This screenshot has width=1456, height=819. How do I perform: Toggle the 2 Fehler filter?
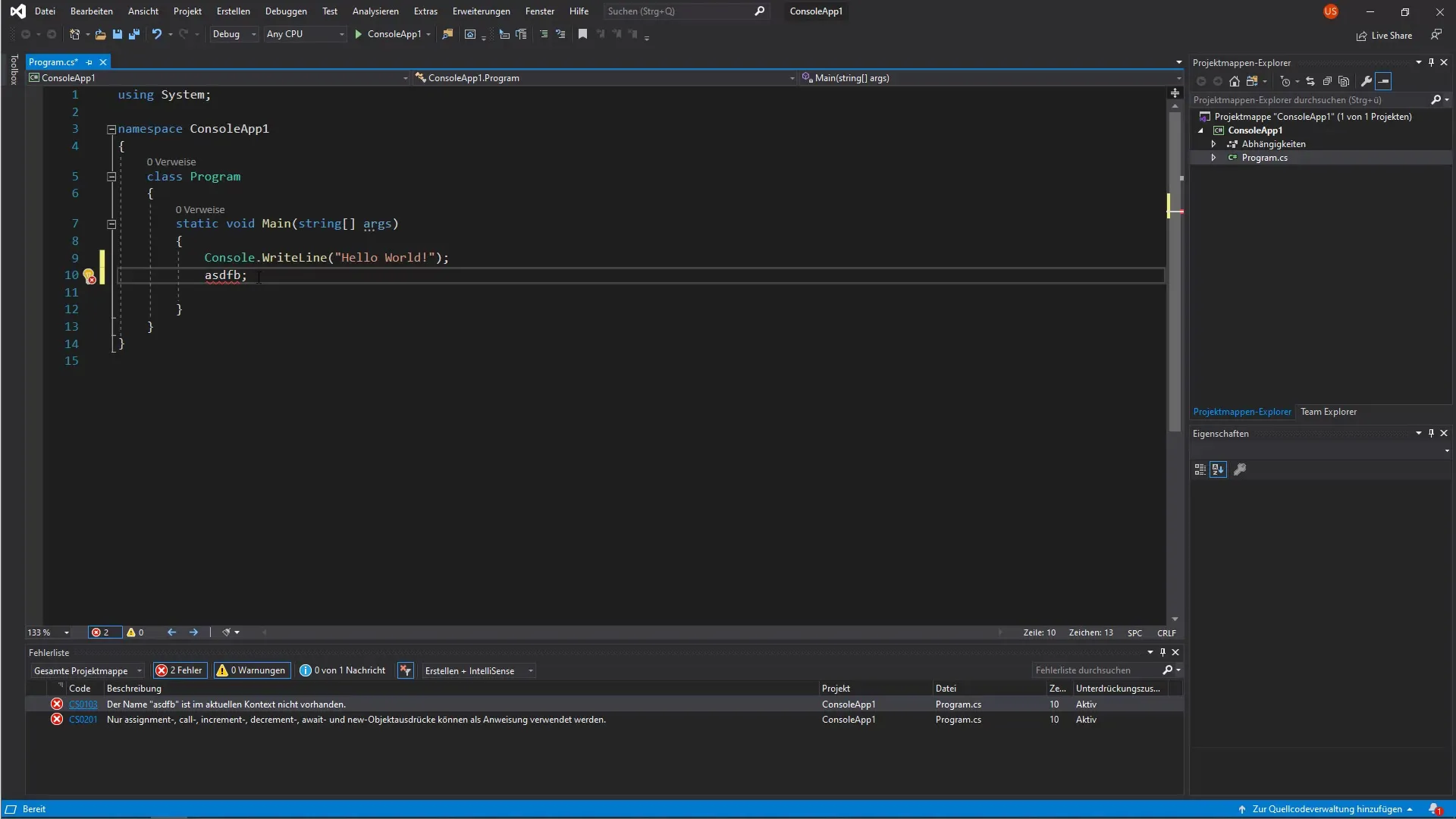pyautogui.click(x=180, y=670)
